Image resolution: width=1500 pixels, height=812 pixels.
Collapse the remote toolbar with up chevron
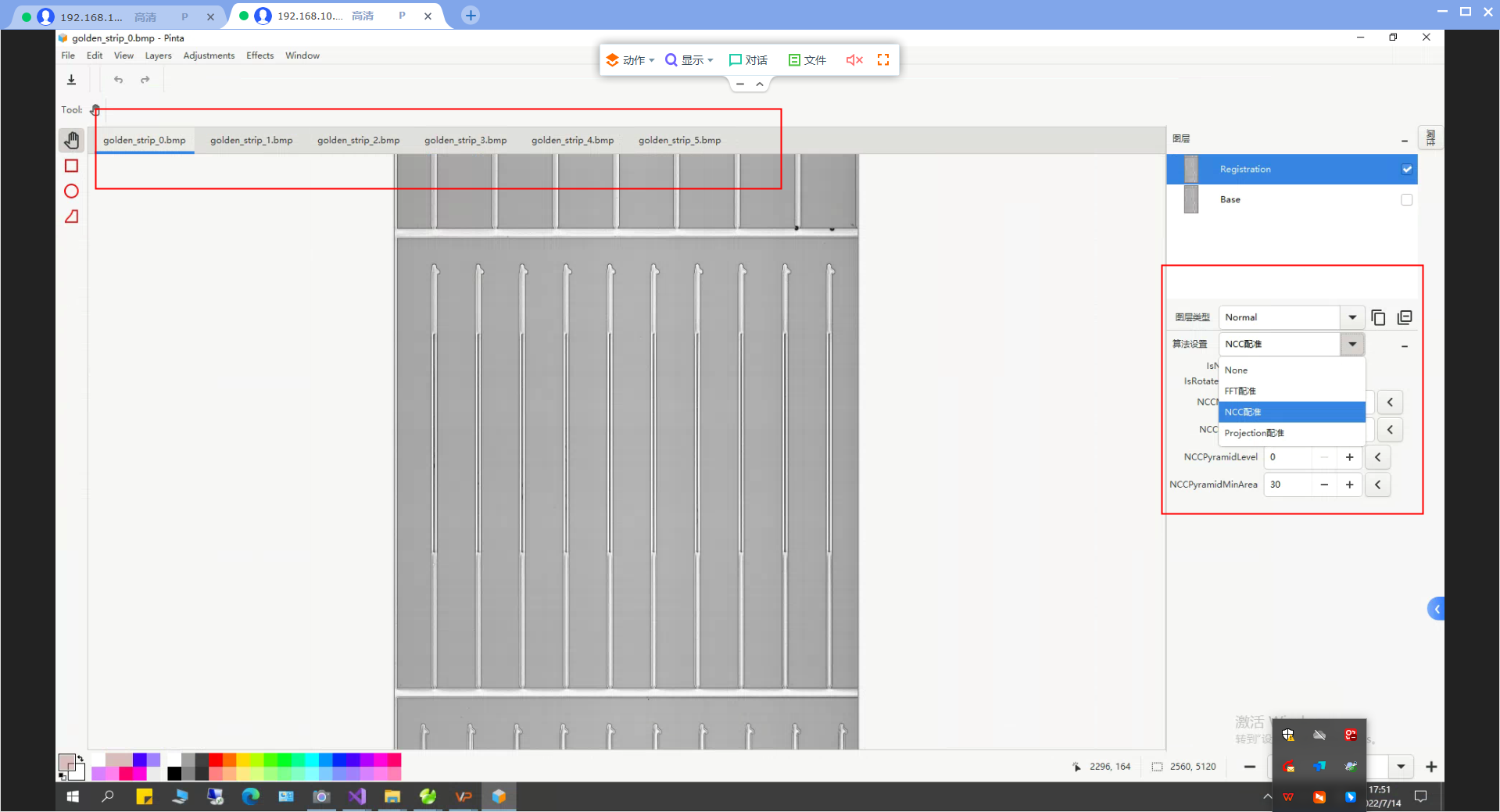[760, 84]
